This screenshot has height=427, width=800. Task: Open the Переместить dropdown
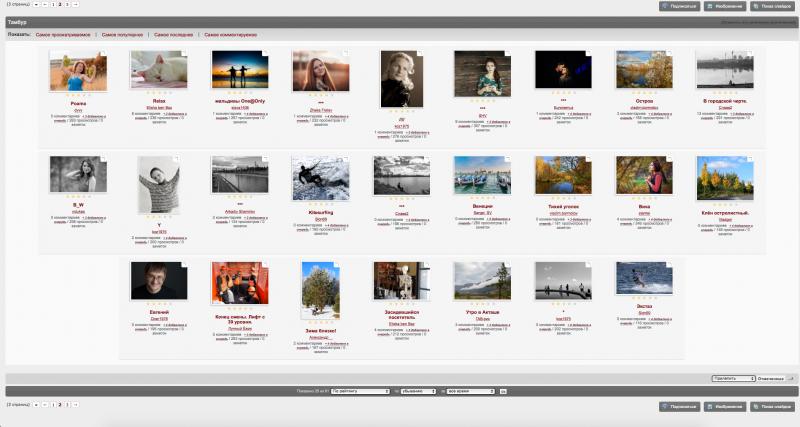point(734,379)
